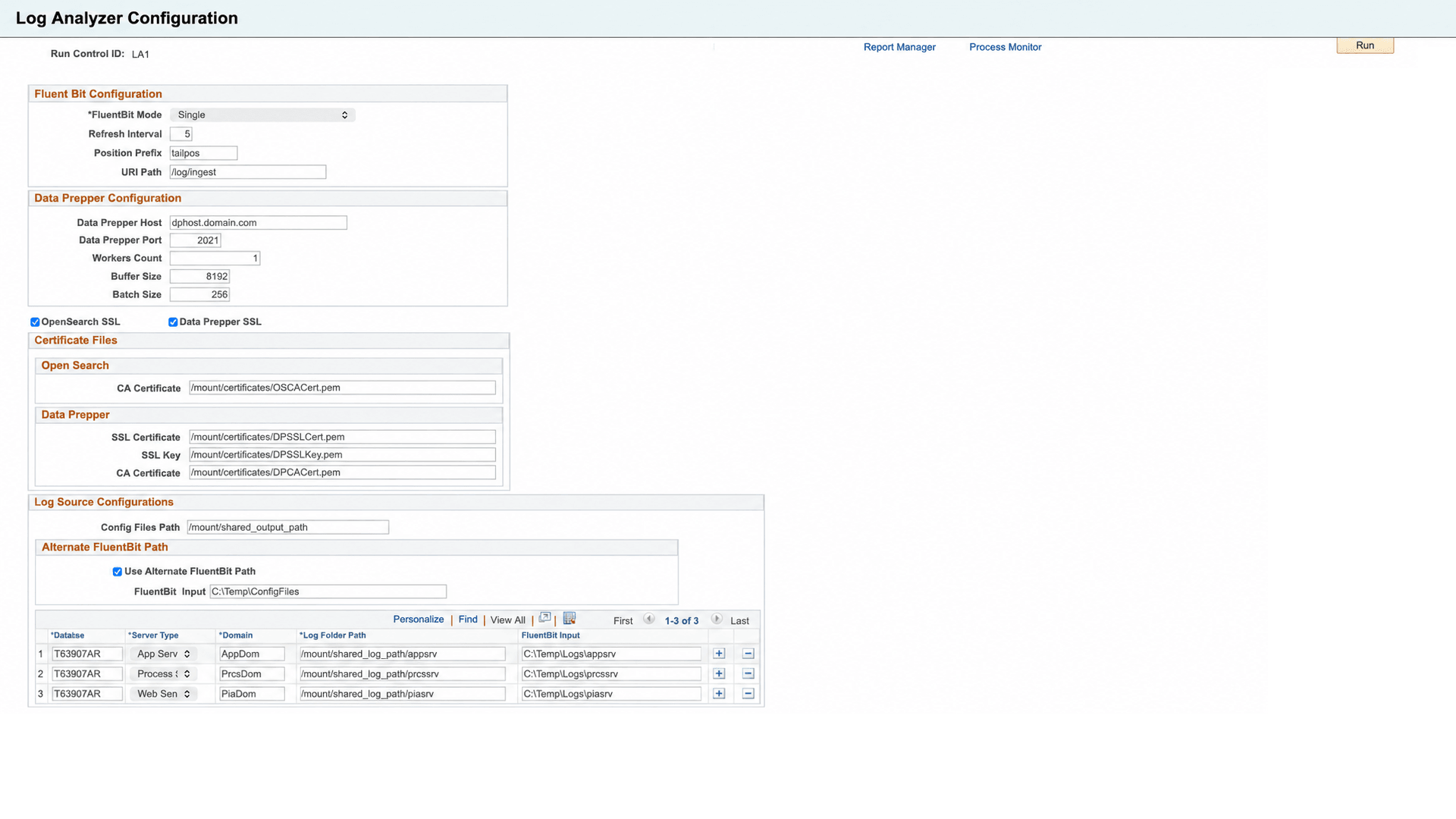Click the Run button
Screen dimensions: 1456x819
pos(1365,45)
